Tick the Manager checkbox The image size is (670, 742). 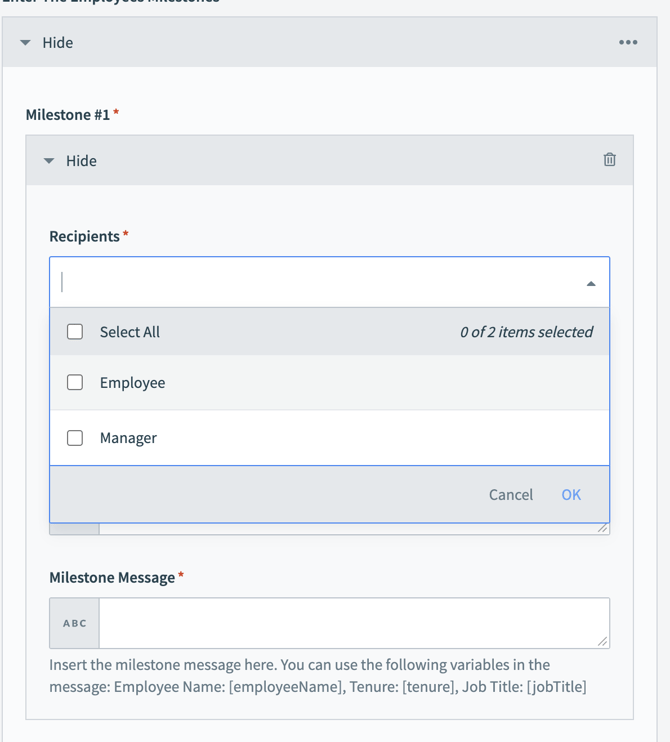[x=75, y=438]
